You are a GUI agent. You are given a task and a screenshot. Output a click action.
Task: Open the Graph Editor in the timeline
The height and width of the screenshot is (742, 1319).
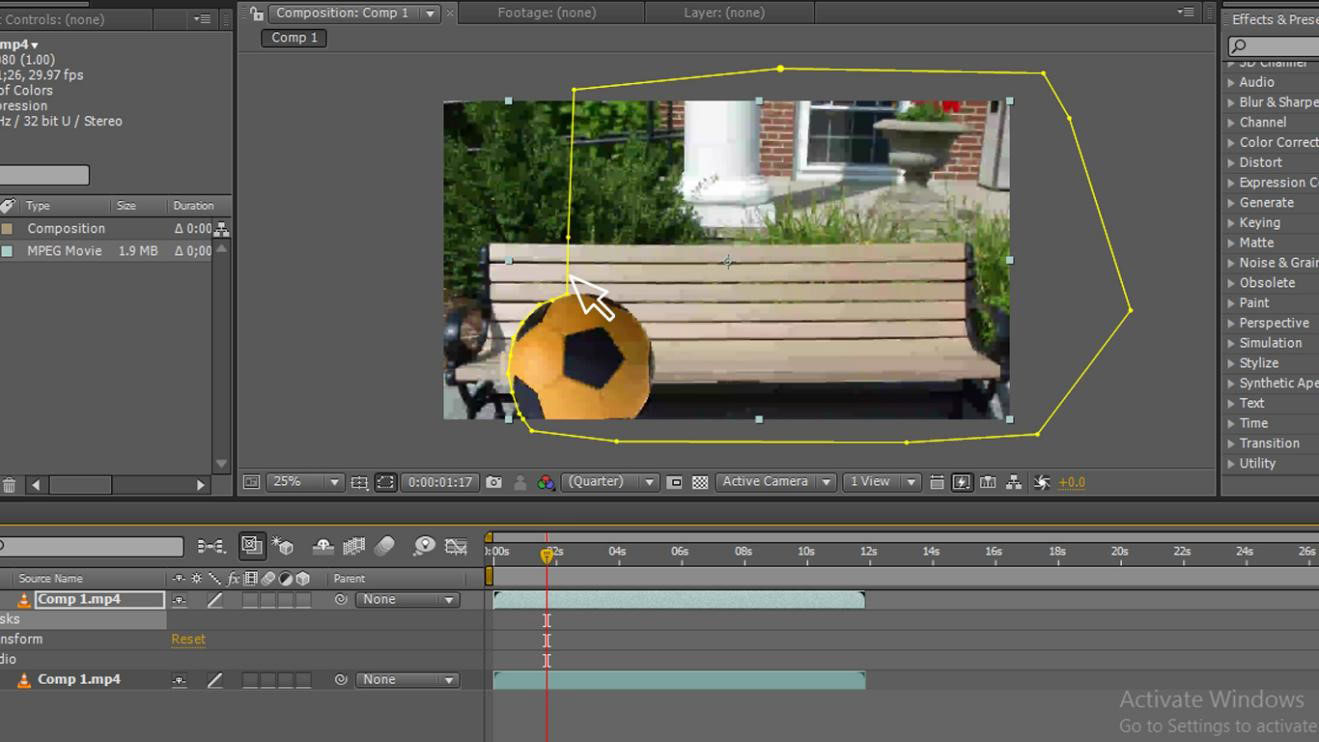pos(456,546)
